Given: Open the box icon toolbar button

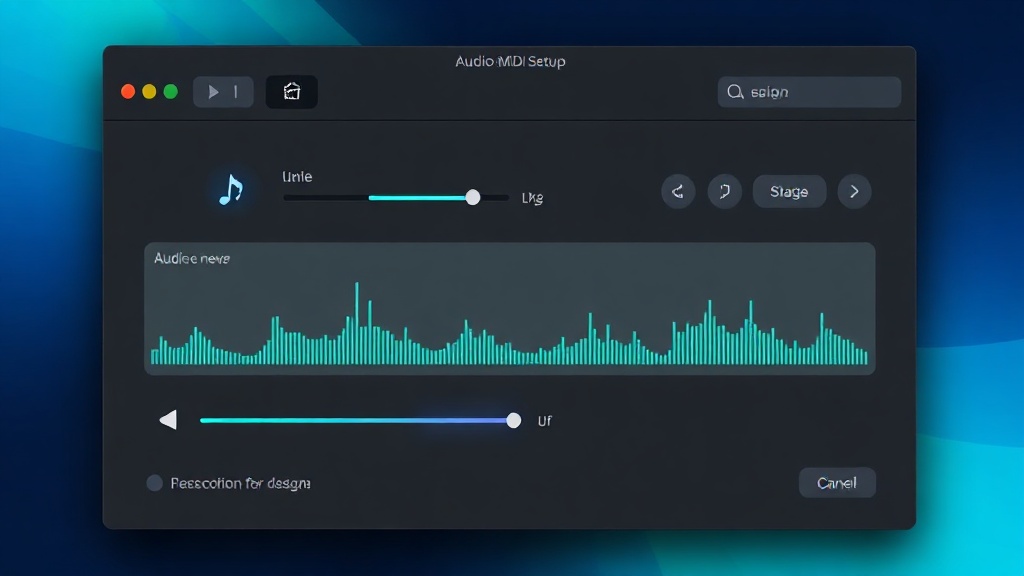Looking at the screenshot, I should coord(291,92).
